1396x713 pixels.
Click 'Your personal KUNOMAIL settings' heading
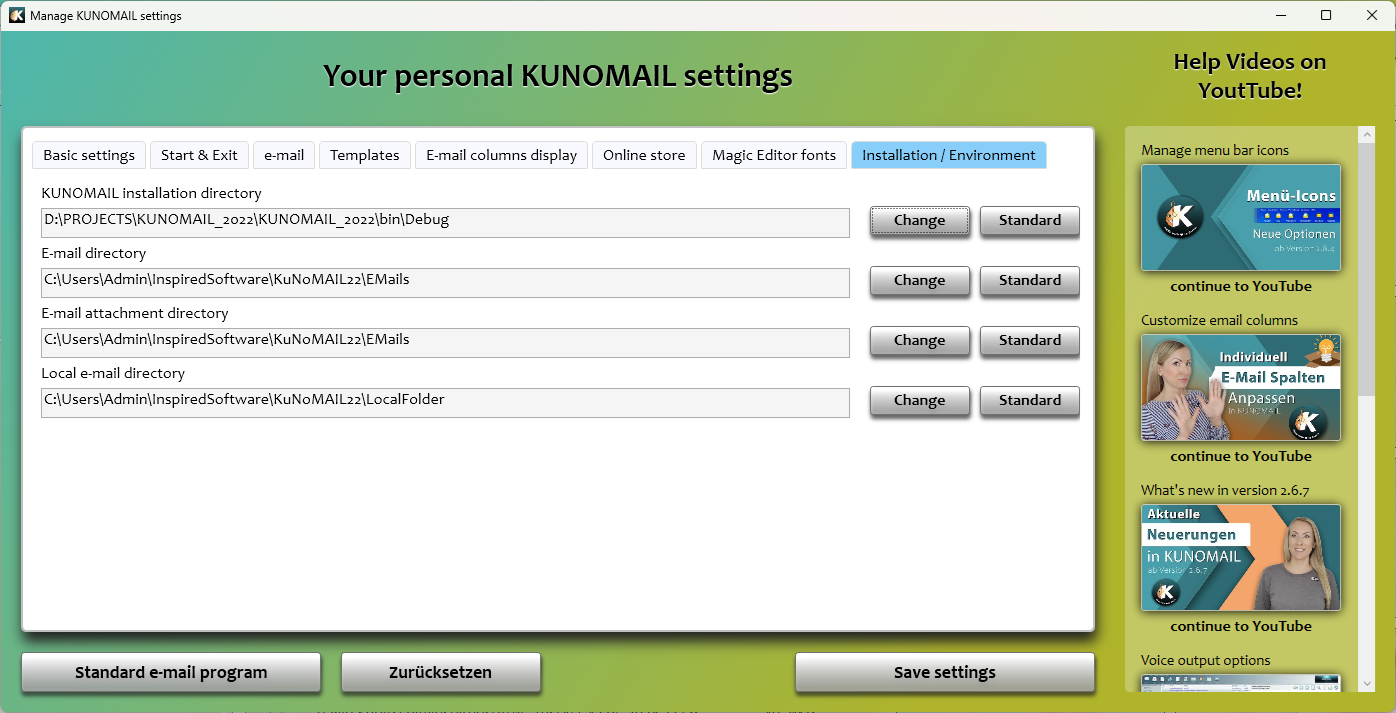tap(558, 76)
